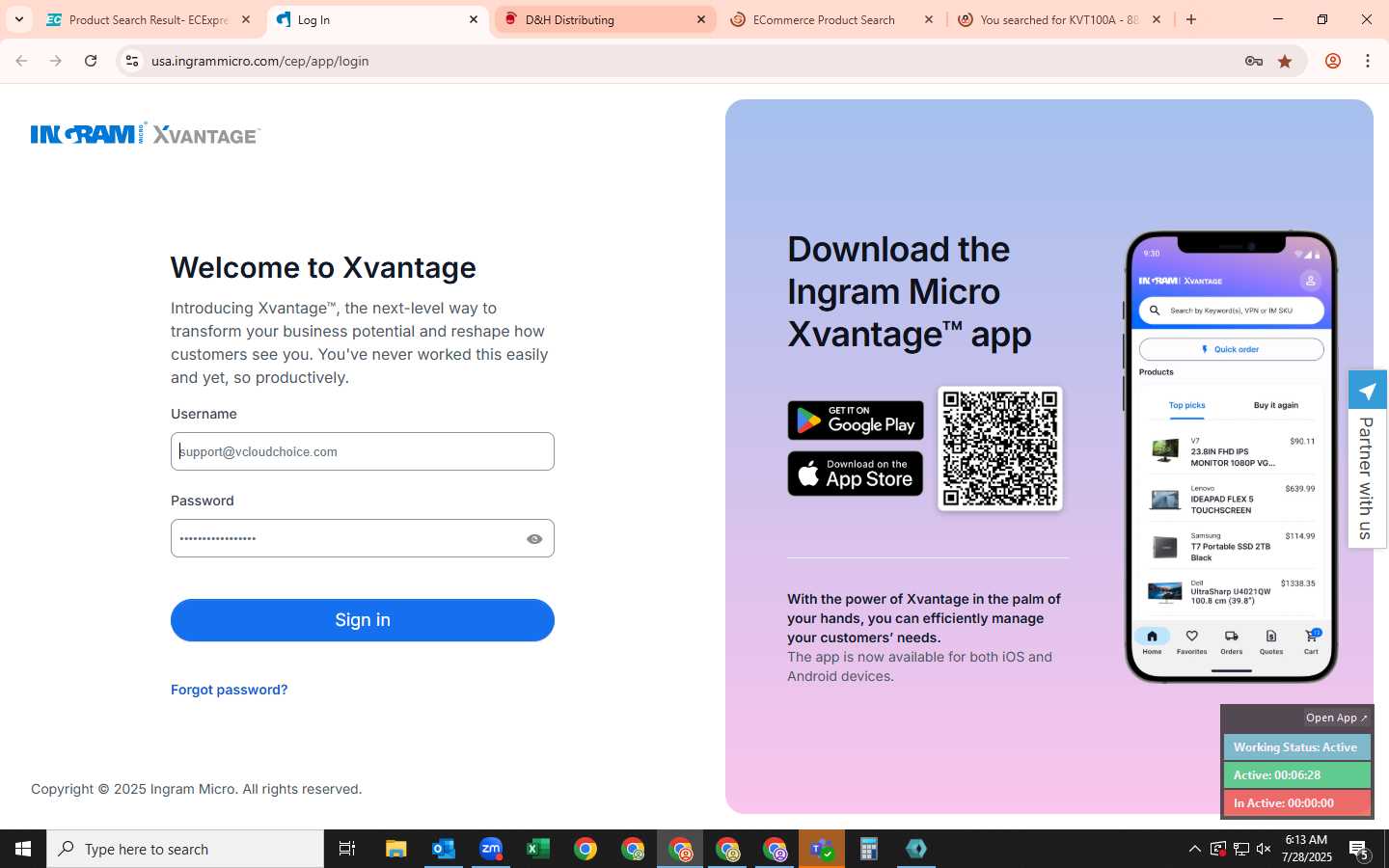Open the teal diamond app on taskbar

[916, 849]
